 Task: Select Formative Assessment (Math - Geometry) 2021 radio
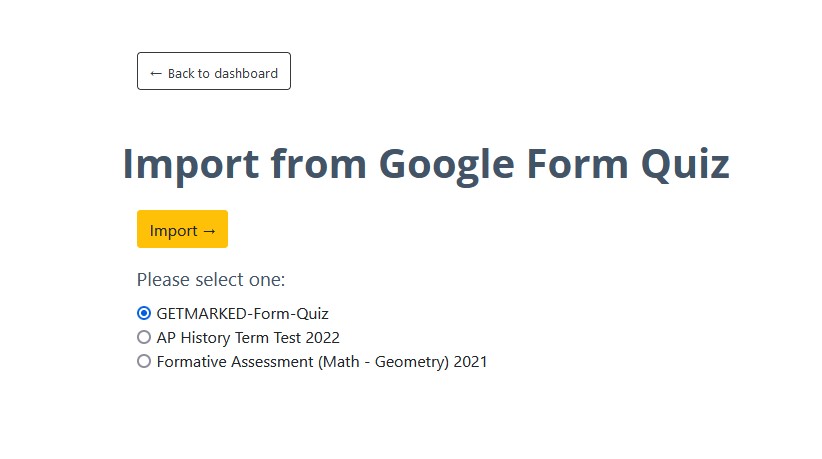click(144, 361)
